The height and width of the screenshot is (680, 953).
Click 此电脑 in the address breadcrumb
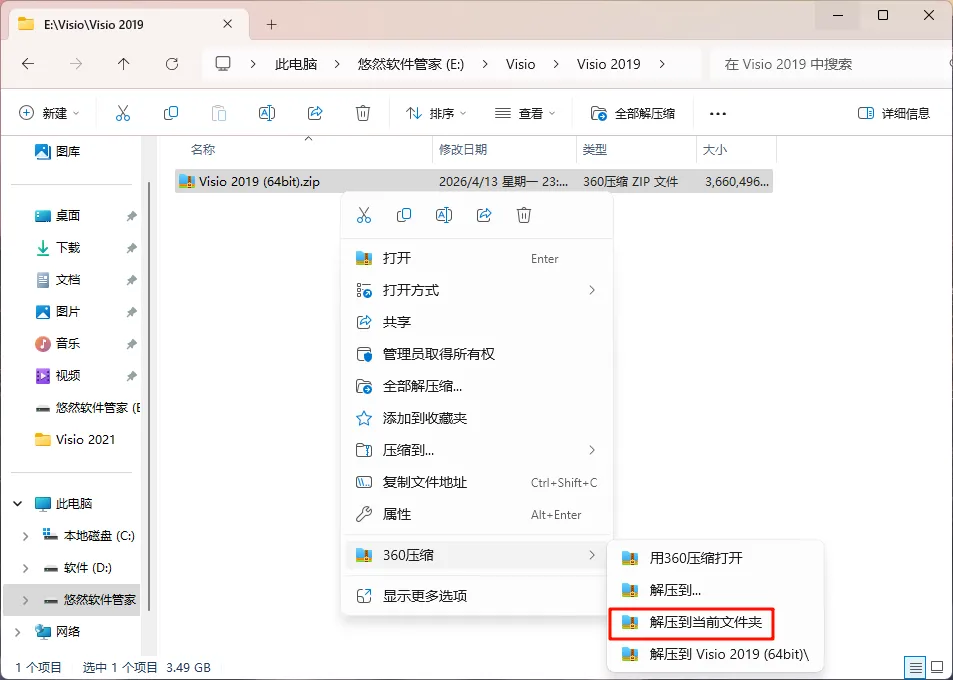296,64
